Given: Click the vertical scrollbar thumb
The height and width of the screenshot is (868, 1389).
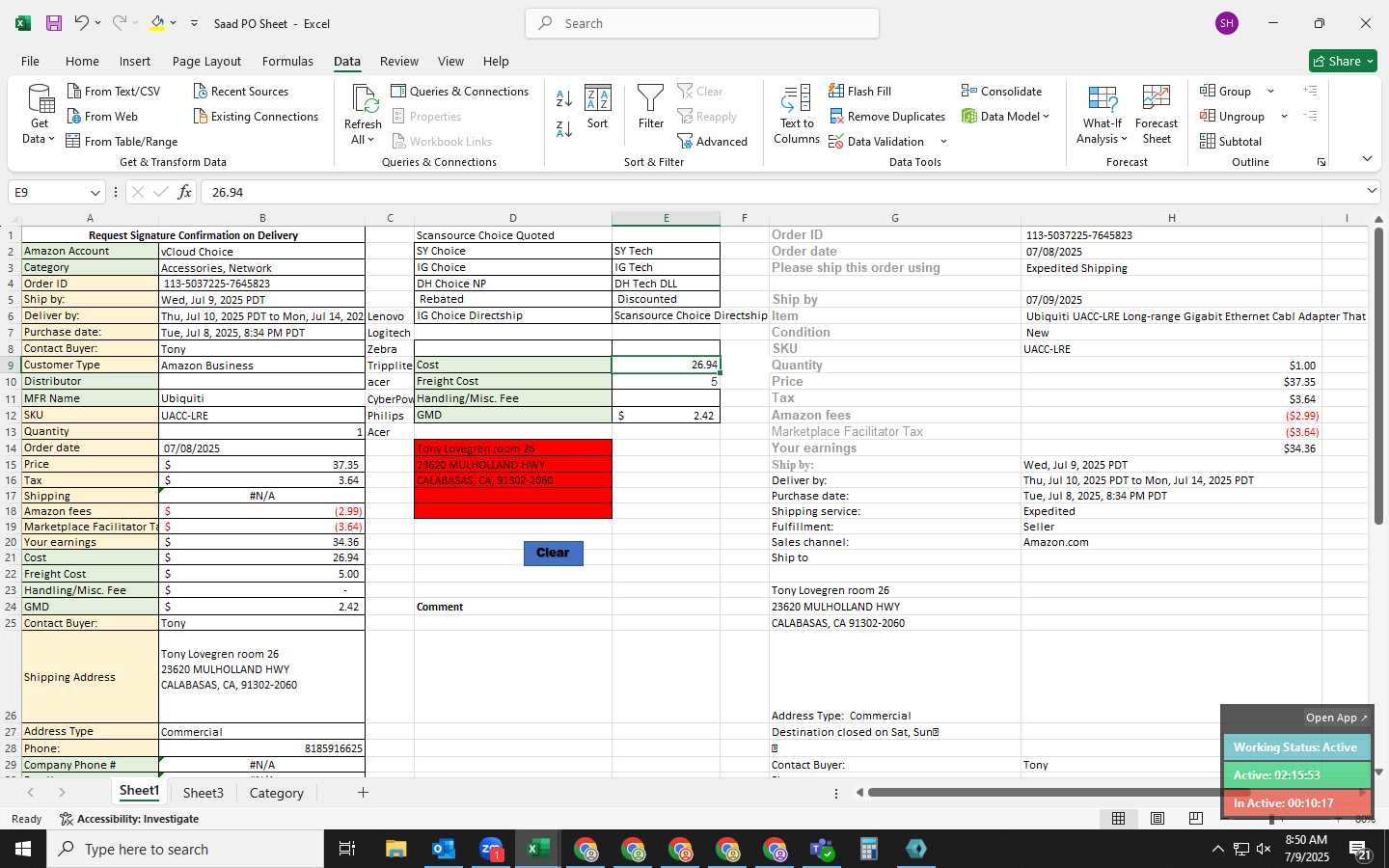Looking at the screenshot, I should 1378,376.
